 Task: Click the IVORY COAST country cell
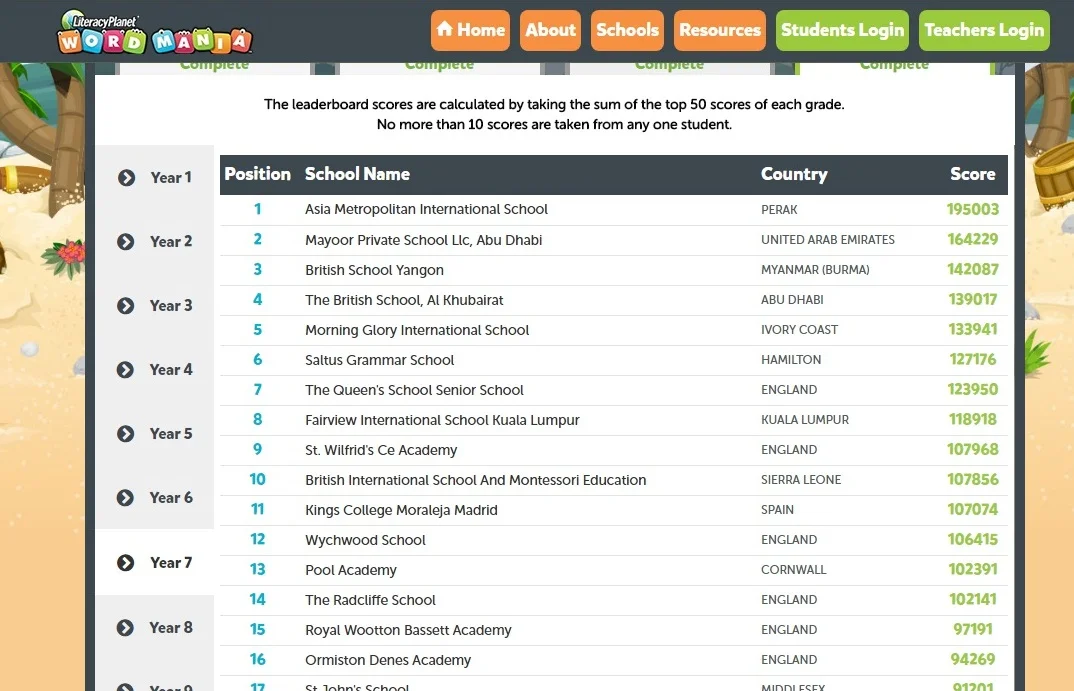799,329
